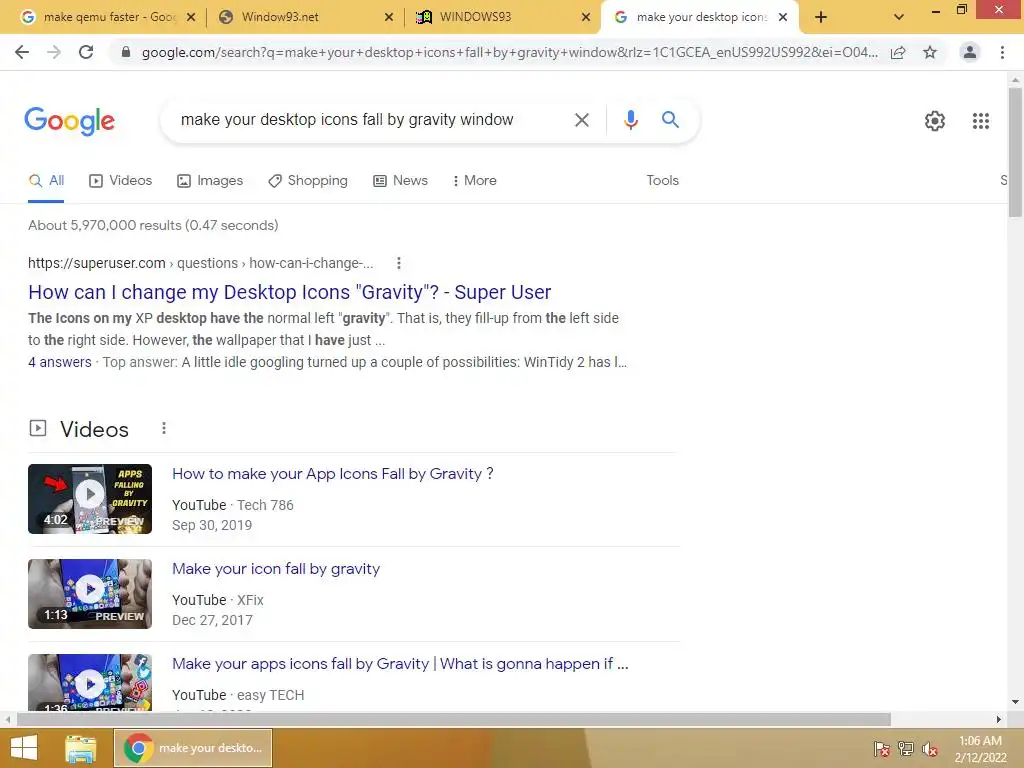Open a new browser tab
This screenshot has width=1024, height=768.
click(x=821, y=18)
